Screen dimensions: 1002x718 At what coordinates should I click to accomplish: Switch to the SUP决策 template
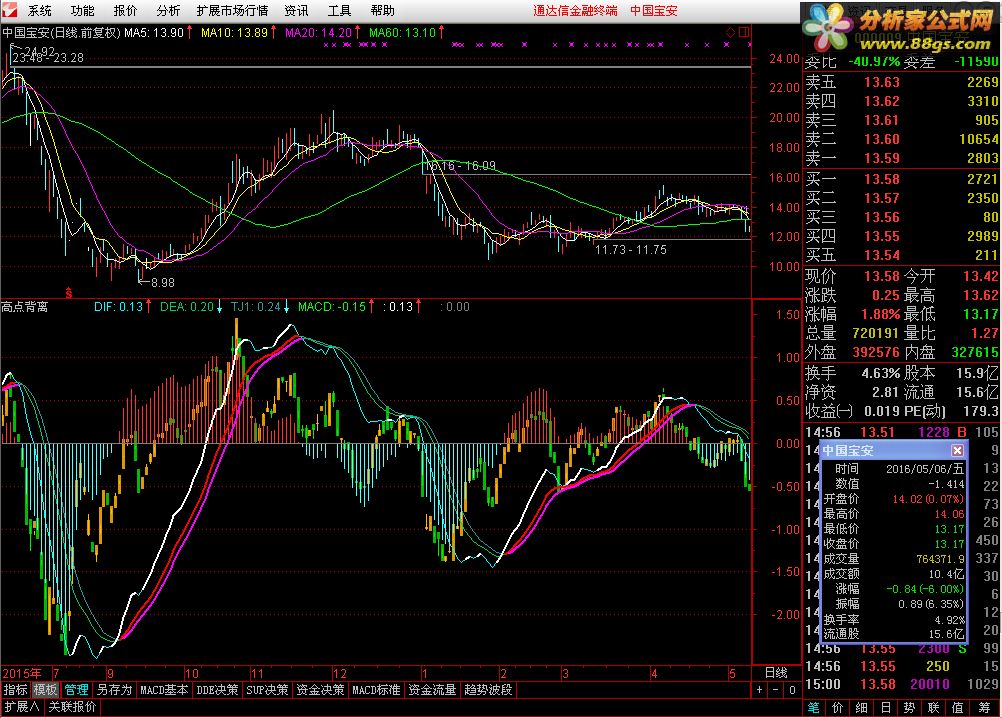(268, 690)
